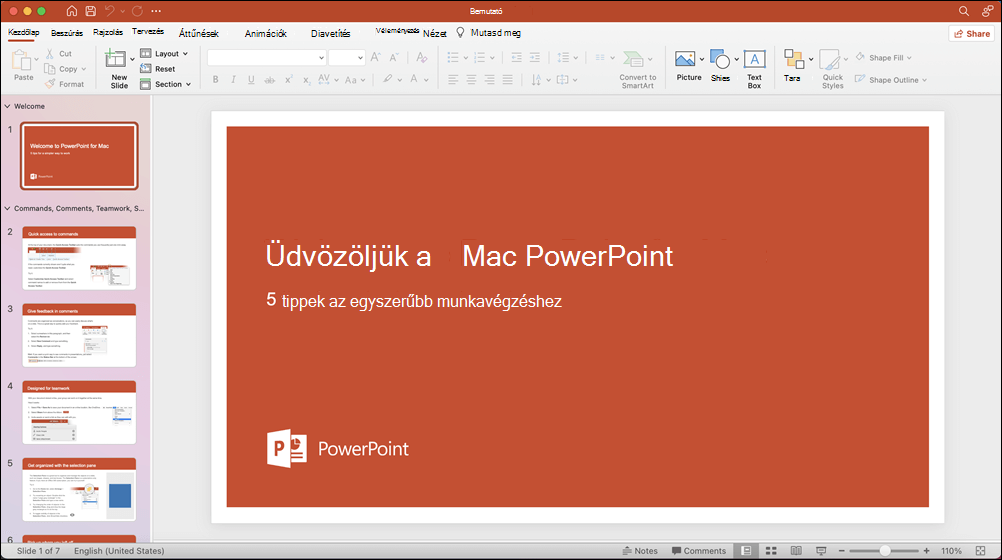This screenshot has height=560, width=1002.
Task: Collapse the Welcome section
Action: pyautogui.click(x=7, y=106)
